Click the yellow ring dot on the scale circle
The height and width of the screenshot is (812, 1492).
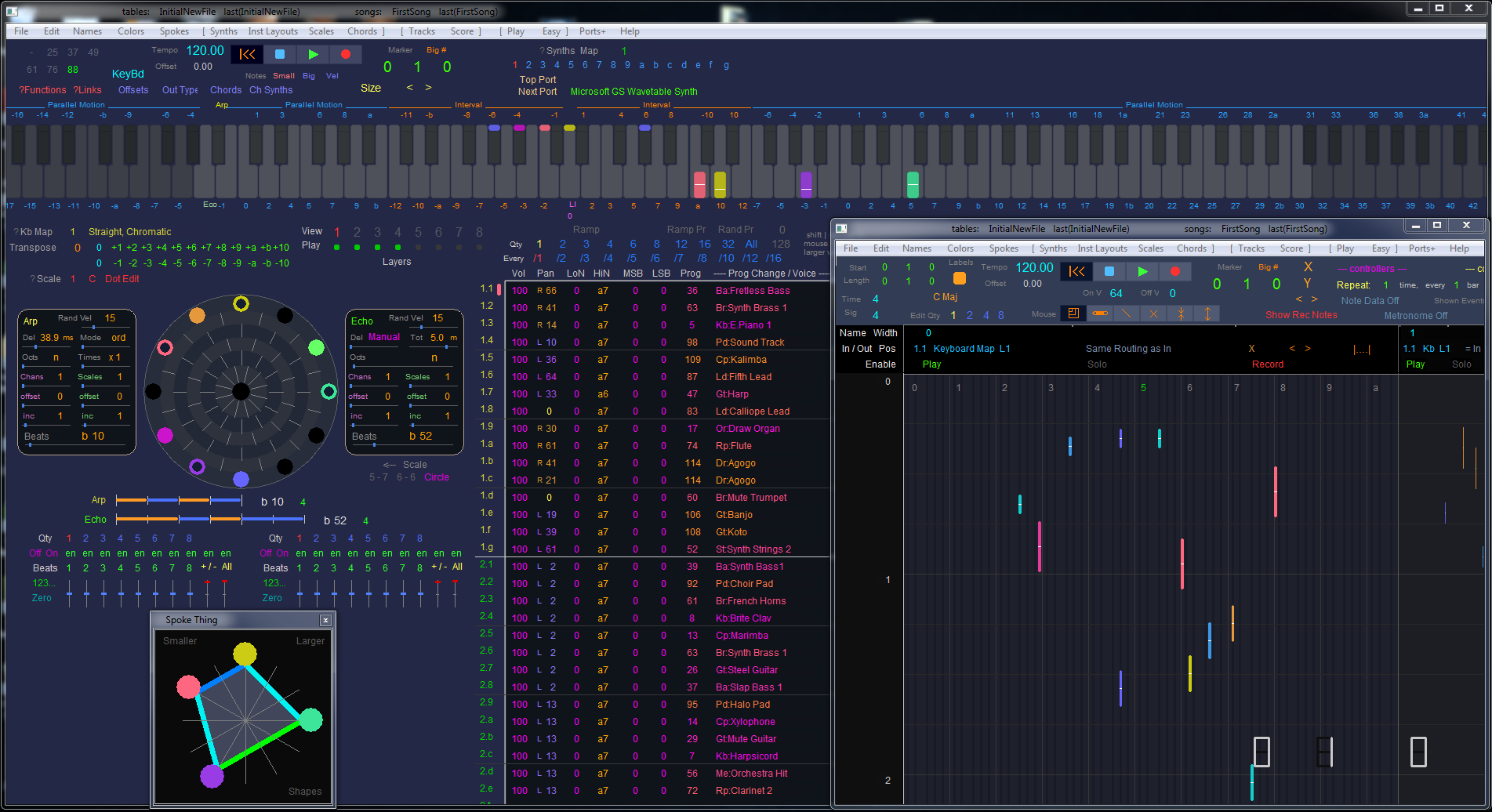click(241, 303)
